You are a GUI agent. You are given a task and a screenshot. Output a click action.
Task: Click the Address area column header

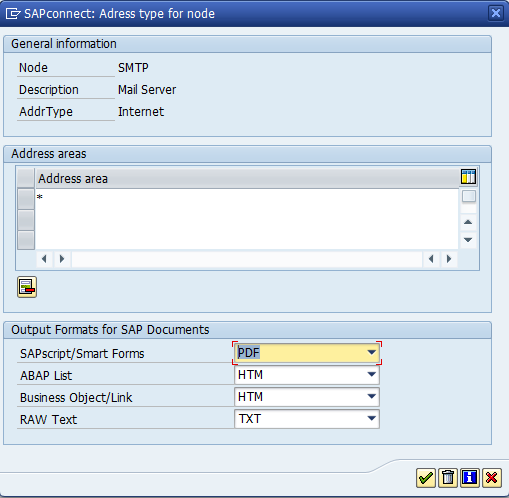tap(247, 178)
